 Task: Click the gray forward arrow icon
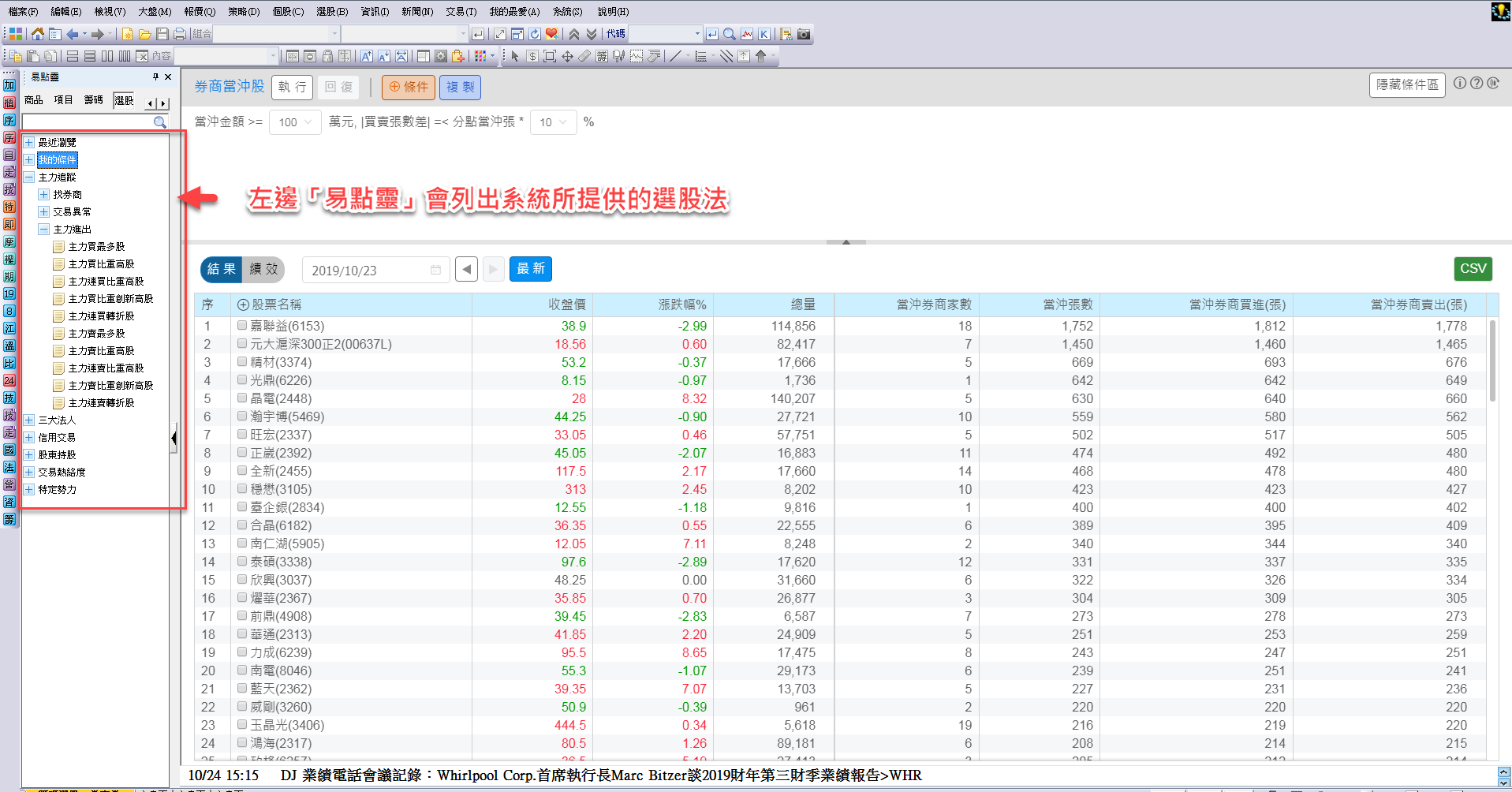tap(98, 34)
